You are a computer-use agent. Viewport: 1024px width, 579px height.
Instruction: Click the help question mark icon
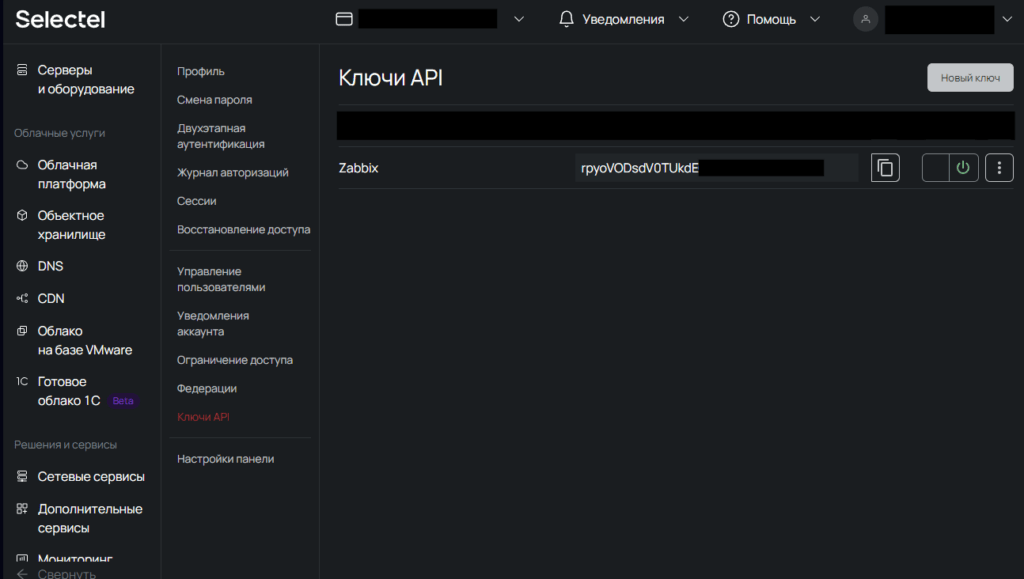click(x=731, y=20)
